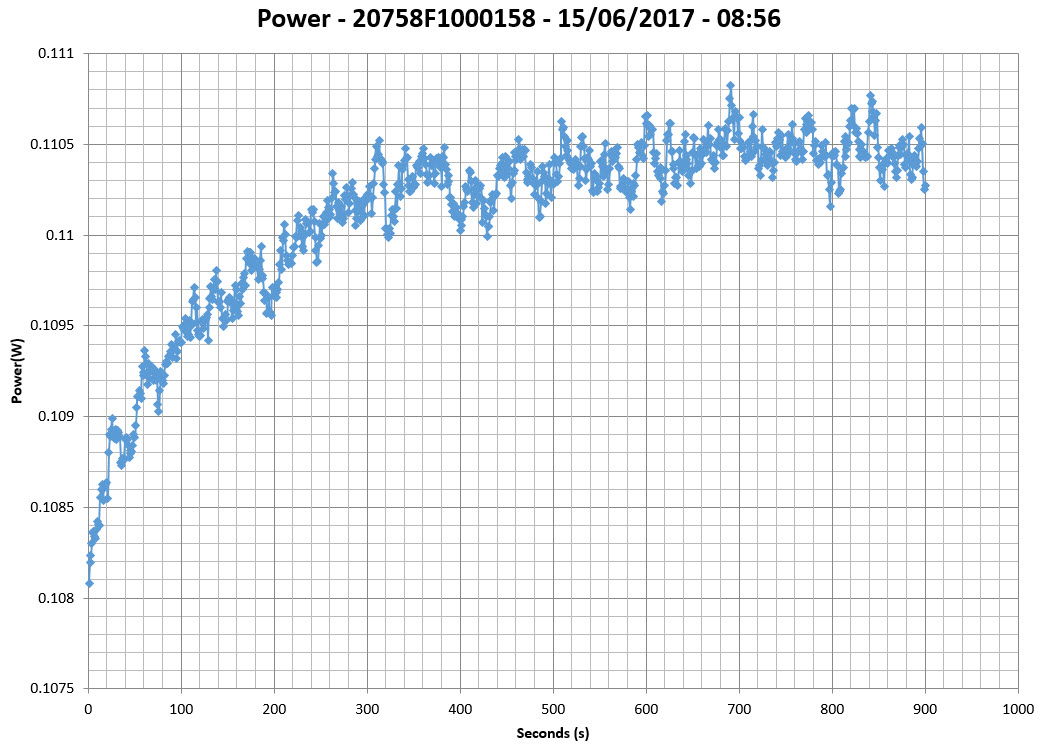Select the 300 tick label on the seconds axis
1044x750 pixels.
pyautogui.click(x=367, y=707)
